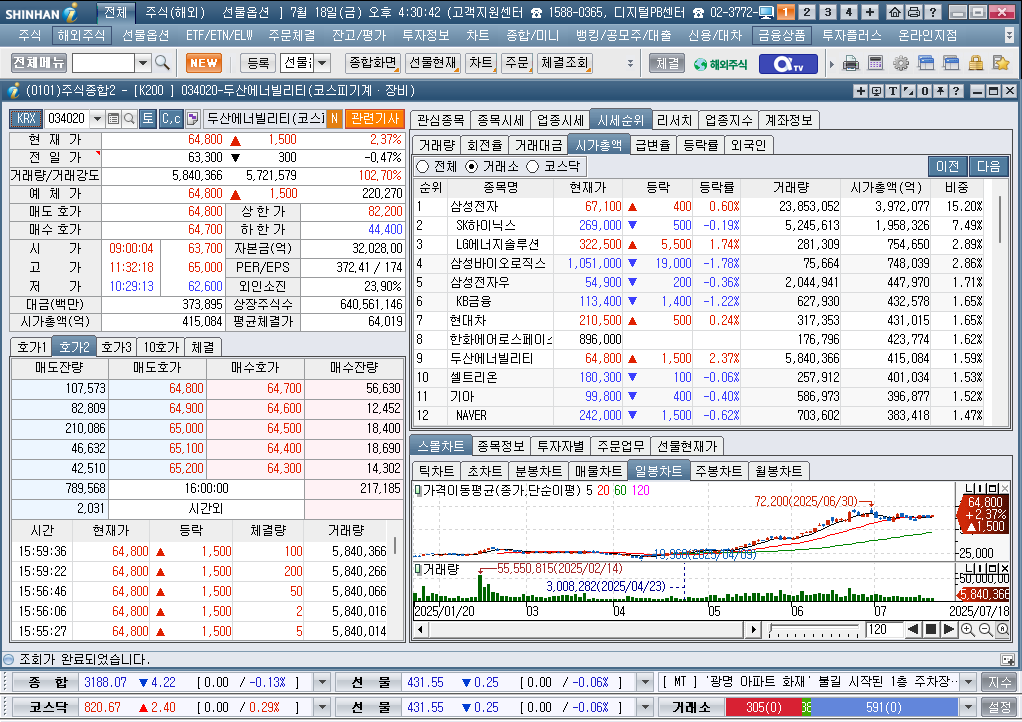Click the NEW button in the toolbar
This screenshot has width=1022, height=722.
tap(204, 63)
